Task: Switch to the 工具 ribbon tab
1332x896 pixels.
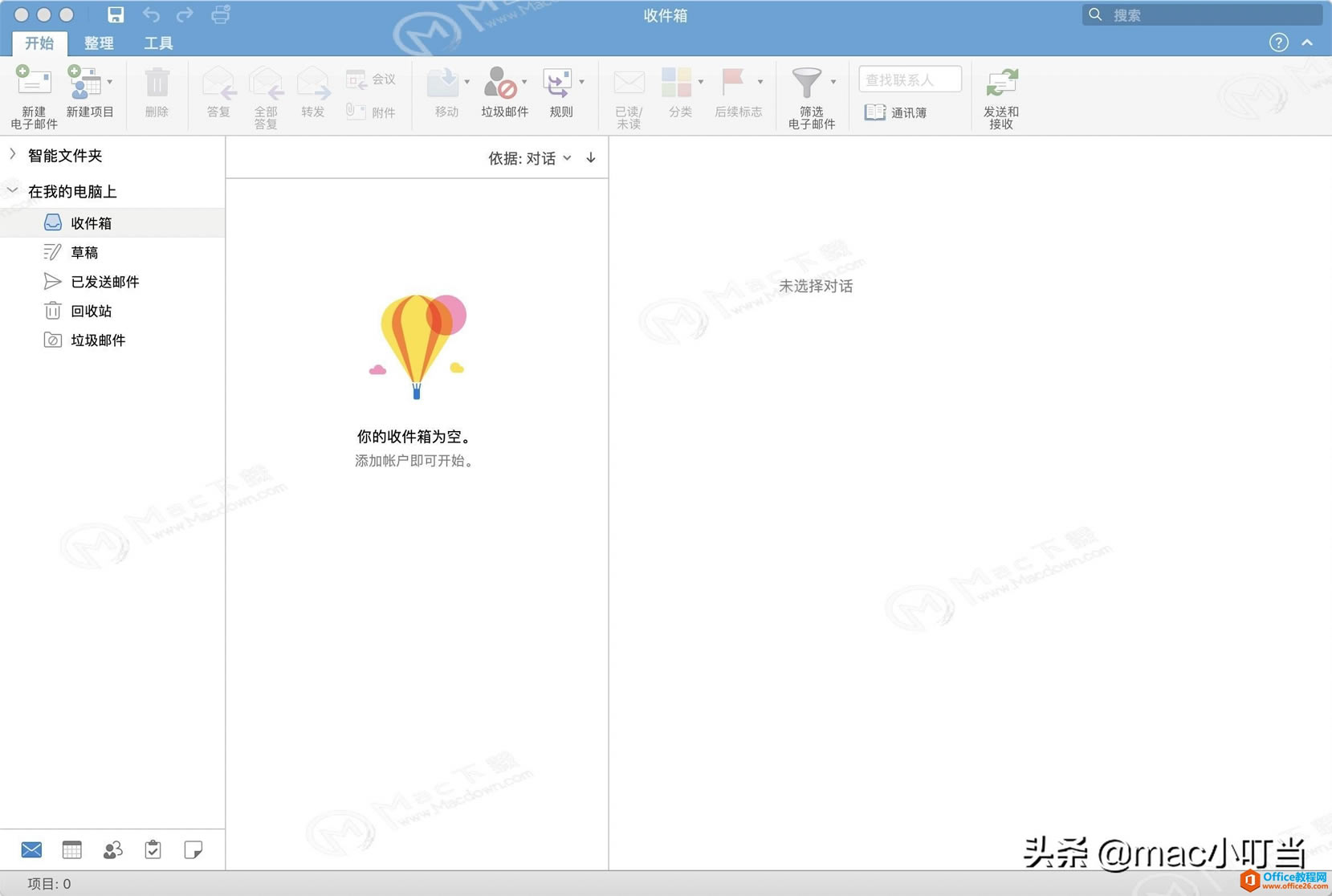Action: [157, 43]
